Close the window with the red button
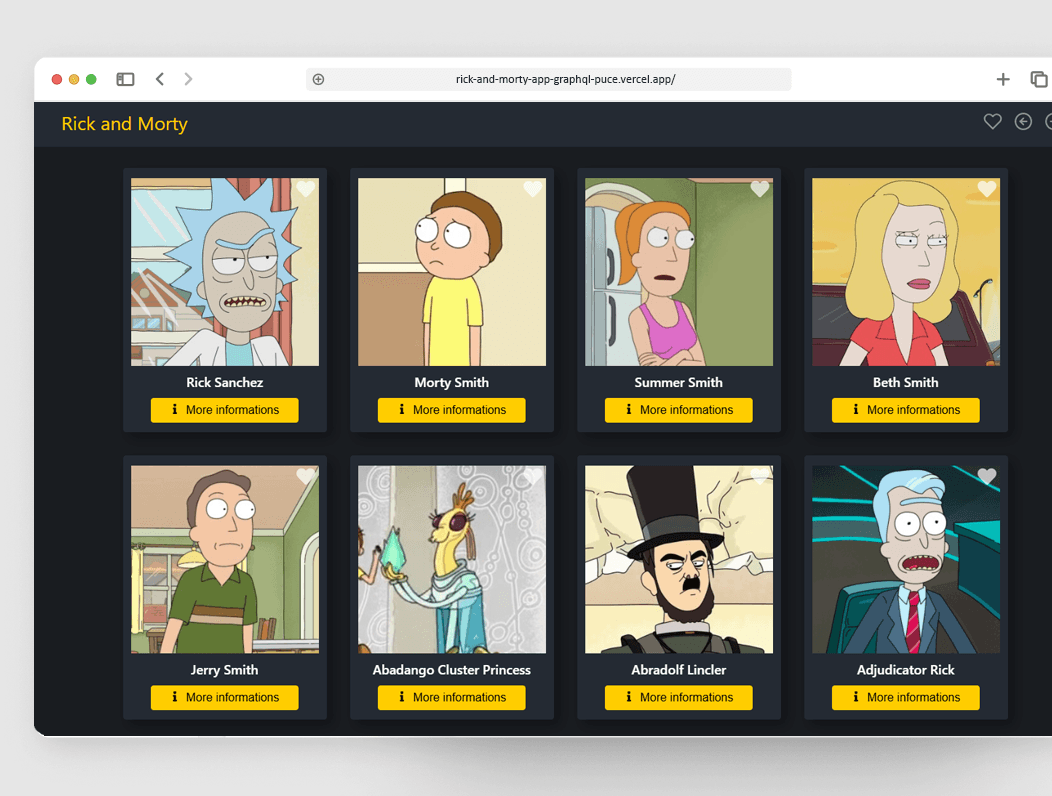Screen dimensions: 1052x796 click(x=57, y=79)
